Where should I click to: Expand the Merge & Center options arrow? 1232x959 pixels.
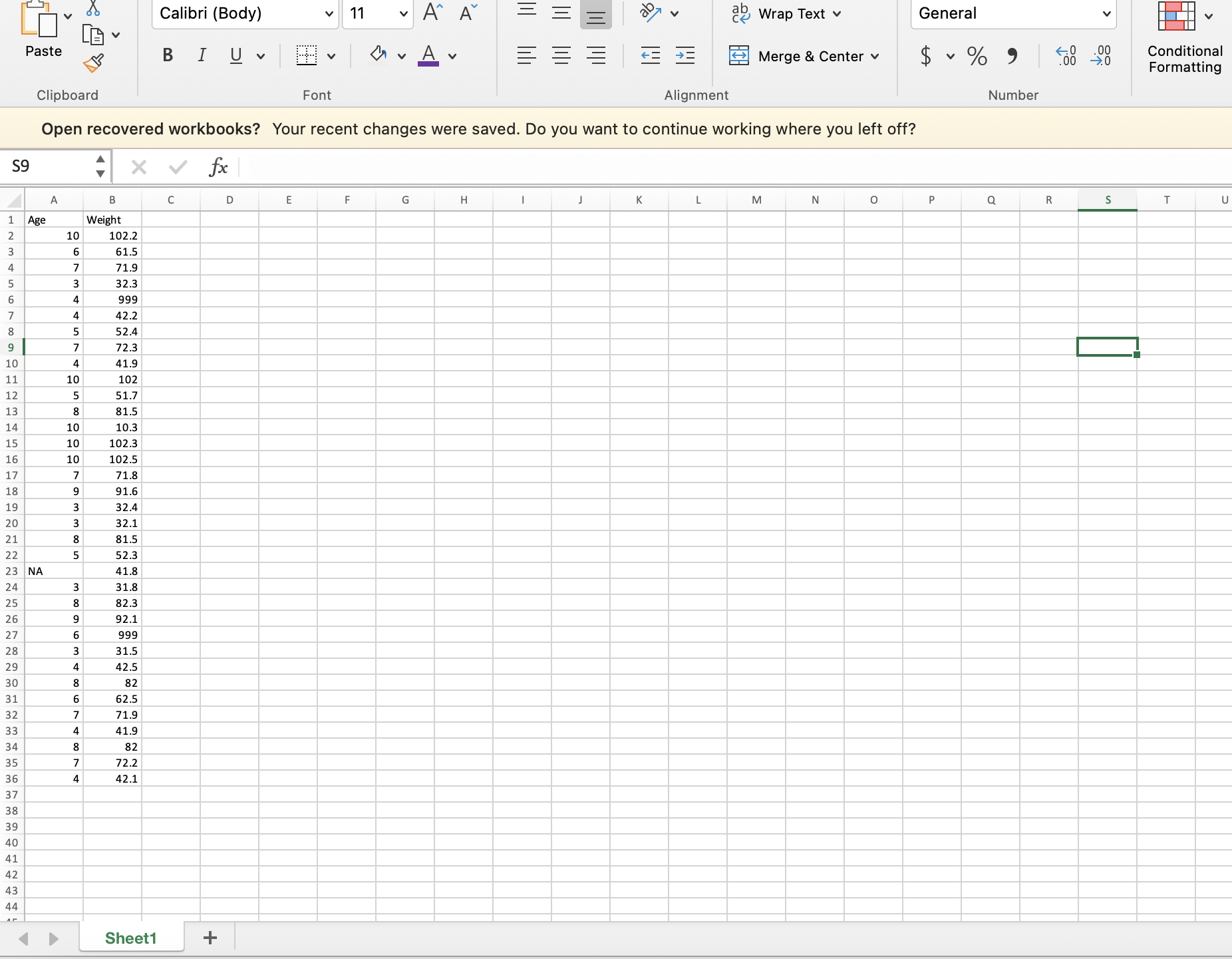[874, 56]
